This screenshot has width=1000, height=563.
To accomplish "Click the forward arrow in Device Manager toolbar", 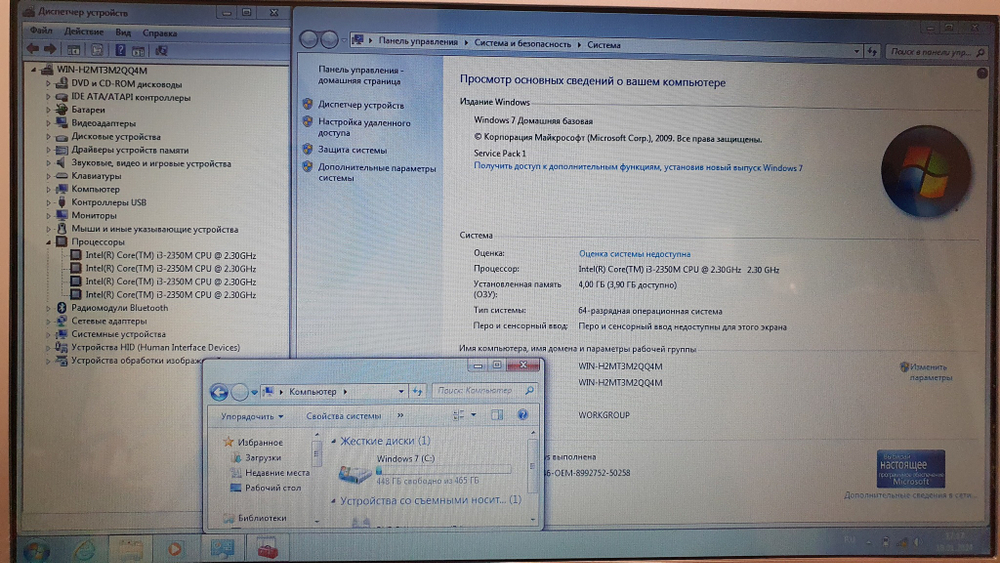I will click(x=50, y=49).
